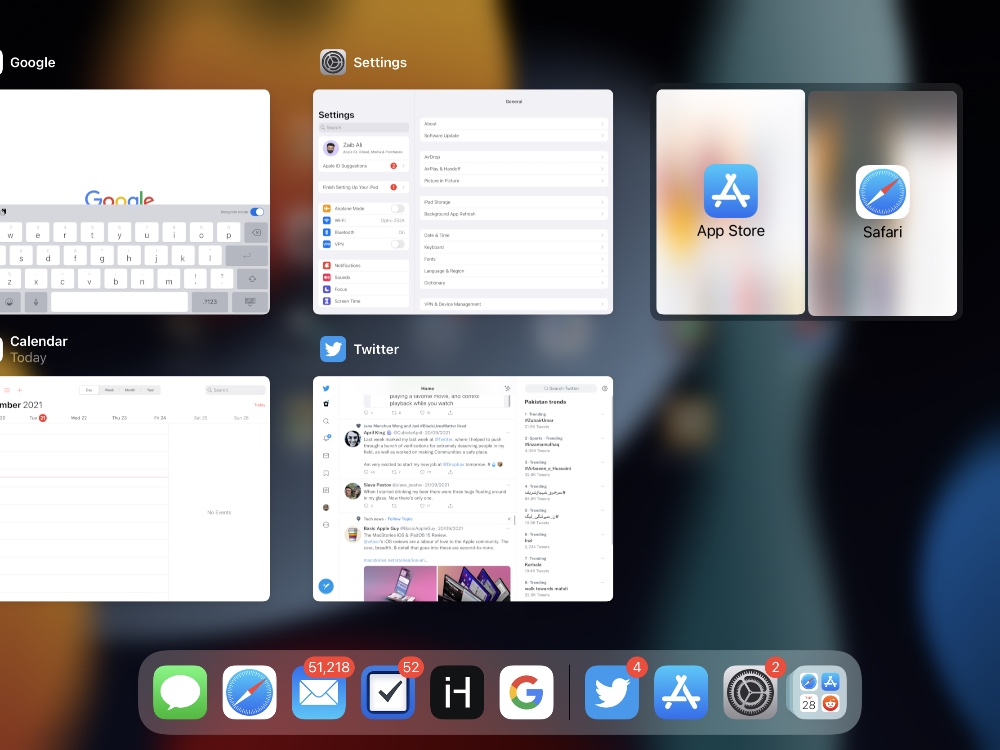Viewport: 1000px width, 750px height.
Task: Tap microphone key on Google keyboard
Action: tap(36, 302)
